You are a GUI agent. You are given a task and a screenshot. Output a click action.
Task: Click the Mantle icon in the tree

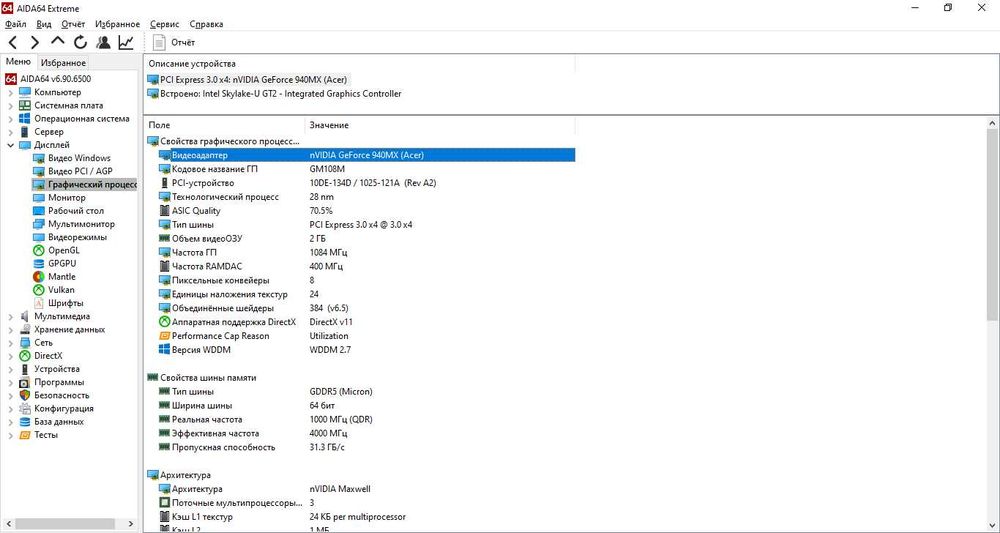(x=38, y=277)
